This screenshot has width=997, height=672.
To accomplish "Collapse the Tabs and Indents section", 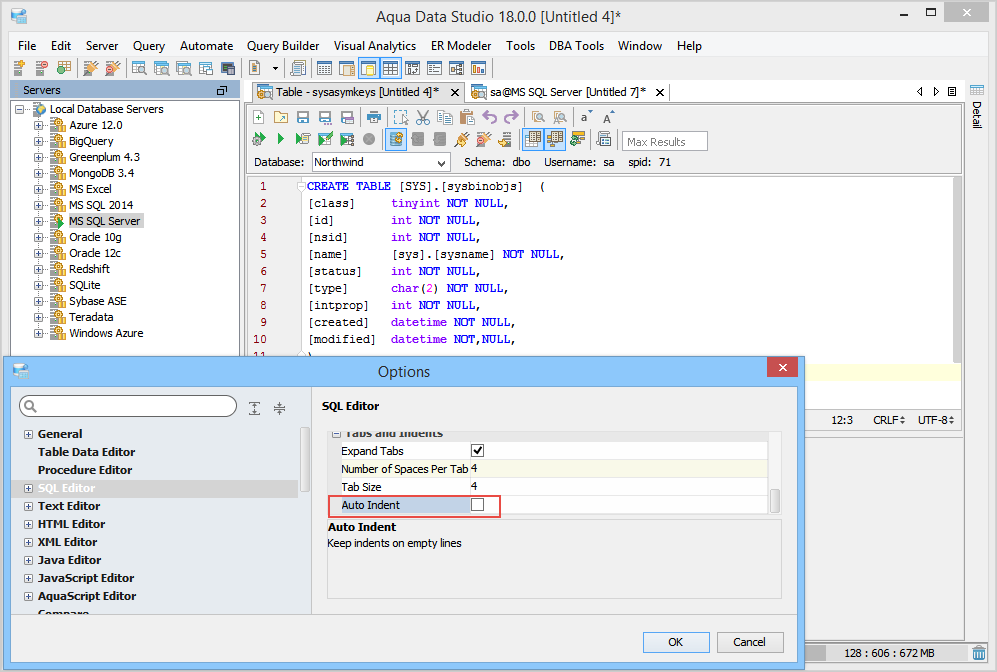I will 336,434.
